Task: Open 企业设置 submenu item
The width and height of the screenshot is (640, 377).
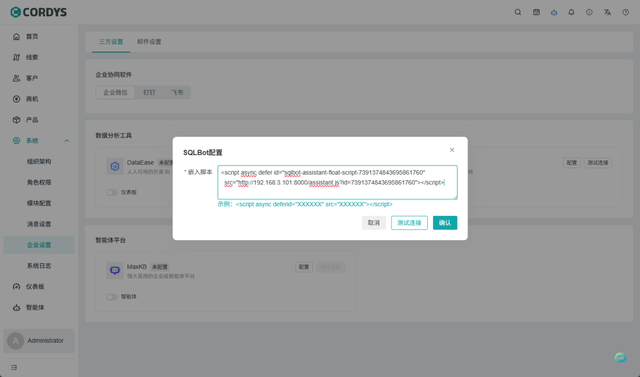Action: click(x=39, y=245)
